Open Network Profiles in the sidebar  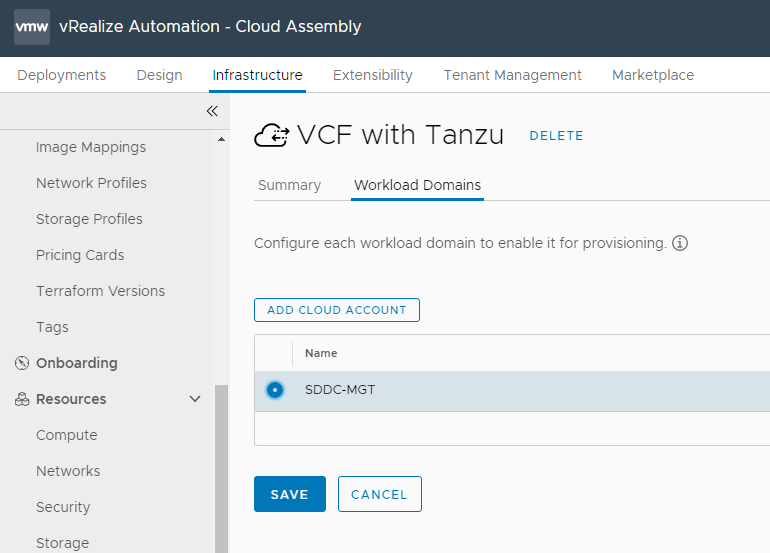[91, 183]
